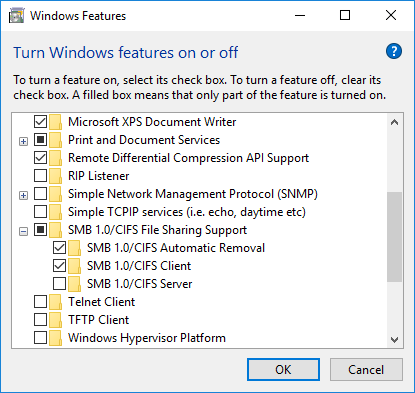The height and width of the screenshot is (393, 415).
Task: Click folder icon beside Telnet Client
Action: (55, 302)
